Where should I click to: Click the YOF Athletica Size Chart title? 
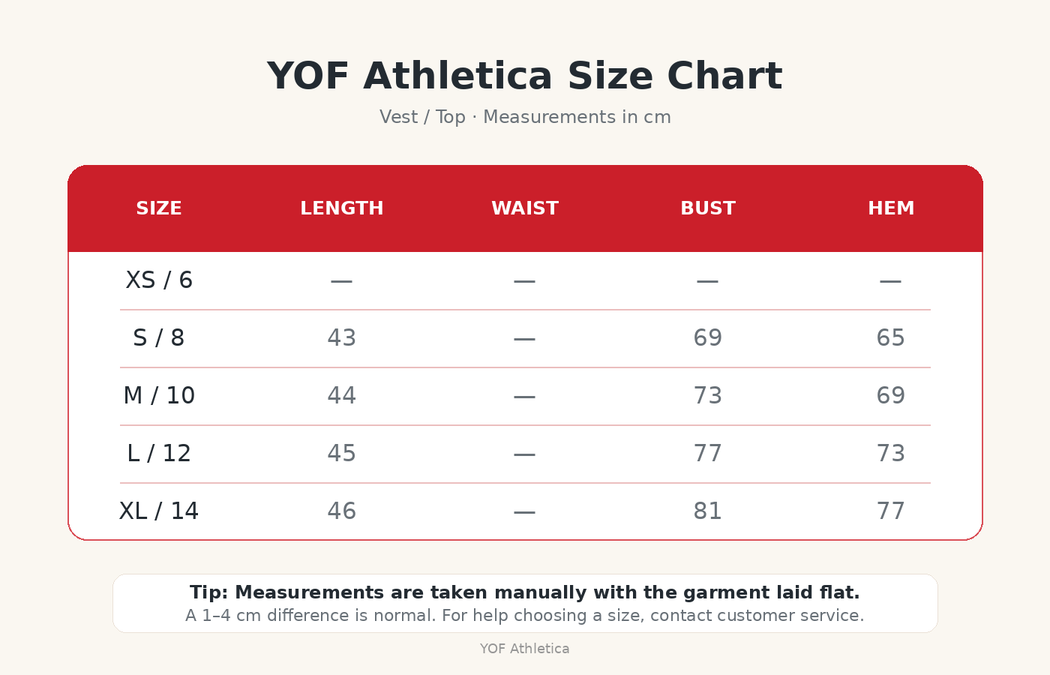click(525, 76)
